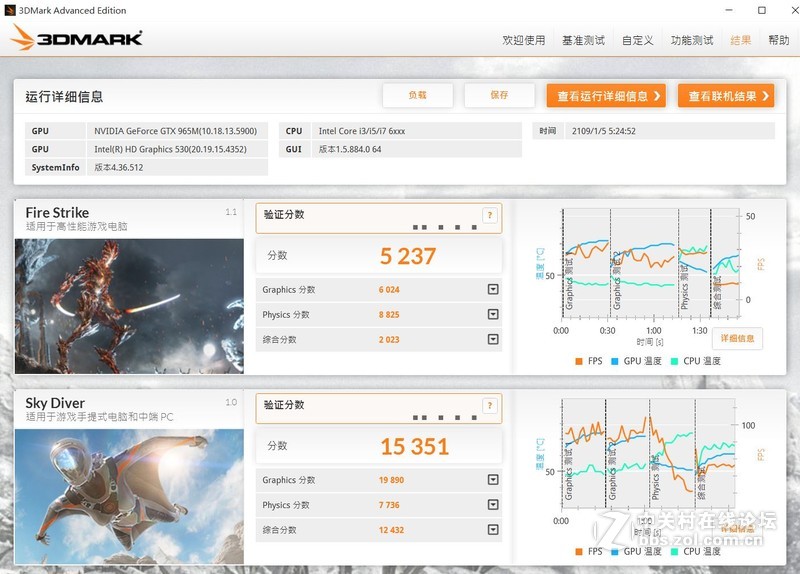
Task: Click the green CPU 温度 legend swatch in Fire Strike chart
Action: tap(674, 361)
